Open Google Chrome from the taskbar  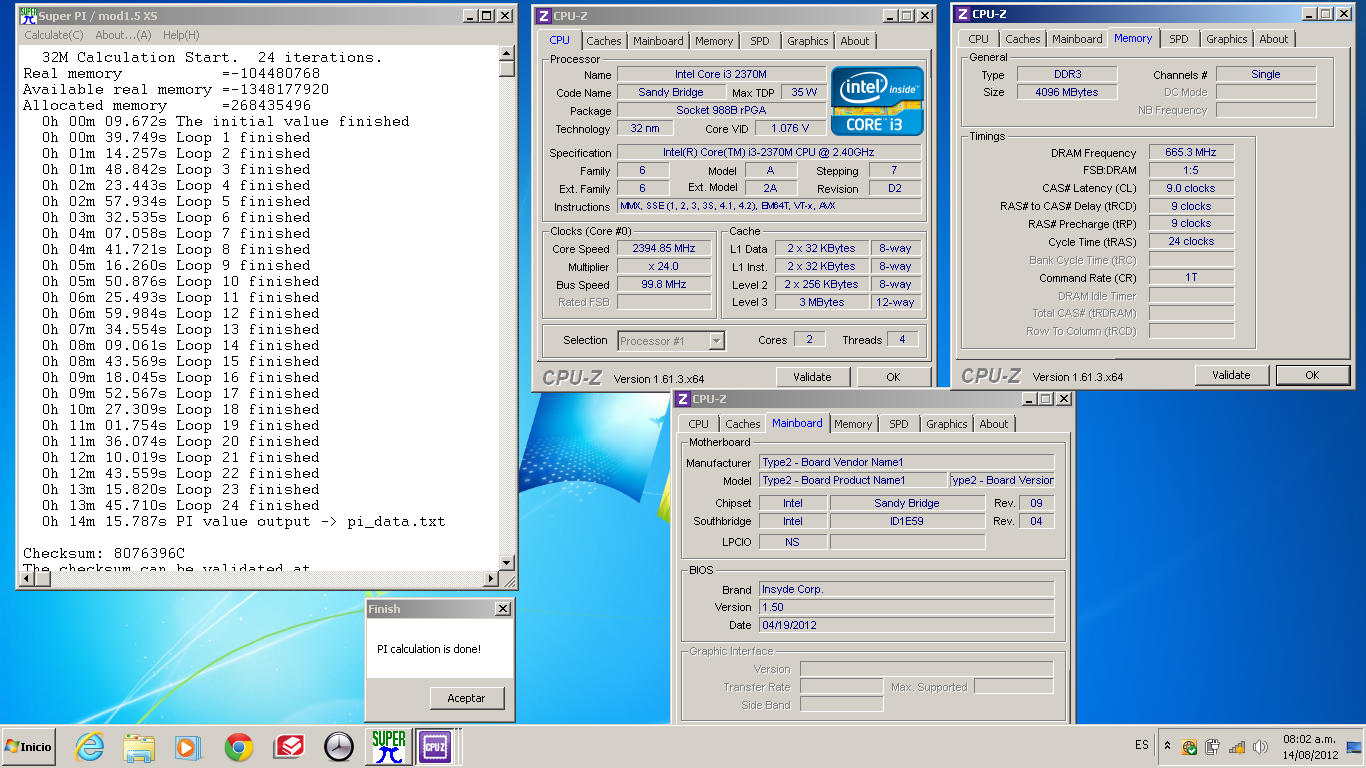(239, 746)
